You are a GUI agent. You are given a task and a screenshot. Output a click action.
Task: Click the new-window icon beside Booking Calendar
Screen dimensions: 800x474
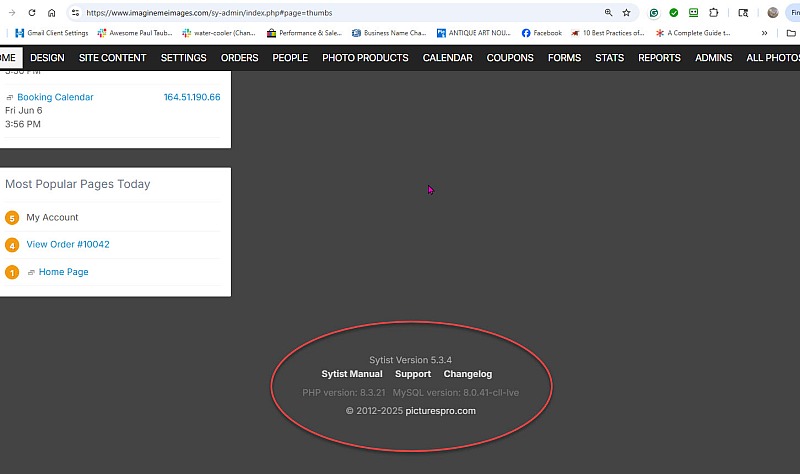(10, 97)
